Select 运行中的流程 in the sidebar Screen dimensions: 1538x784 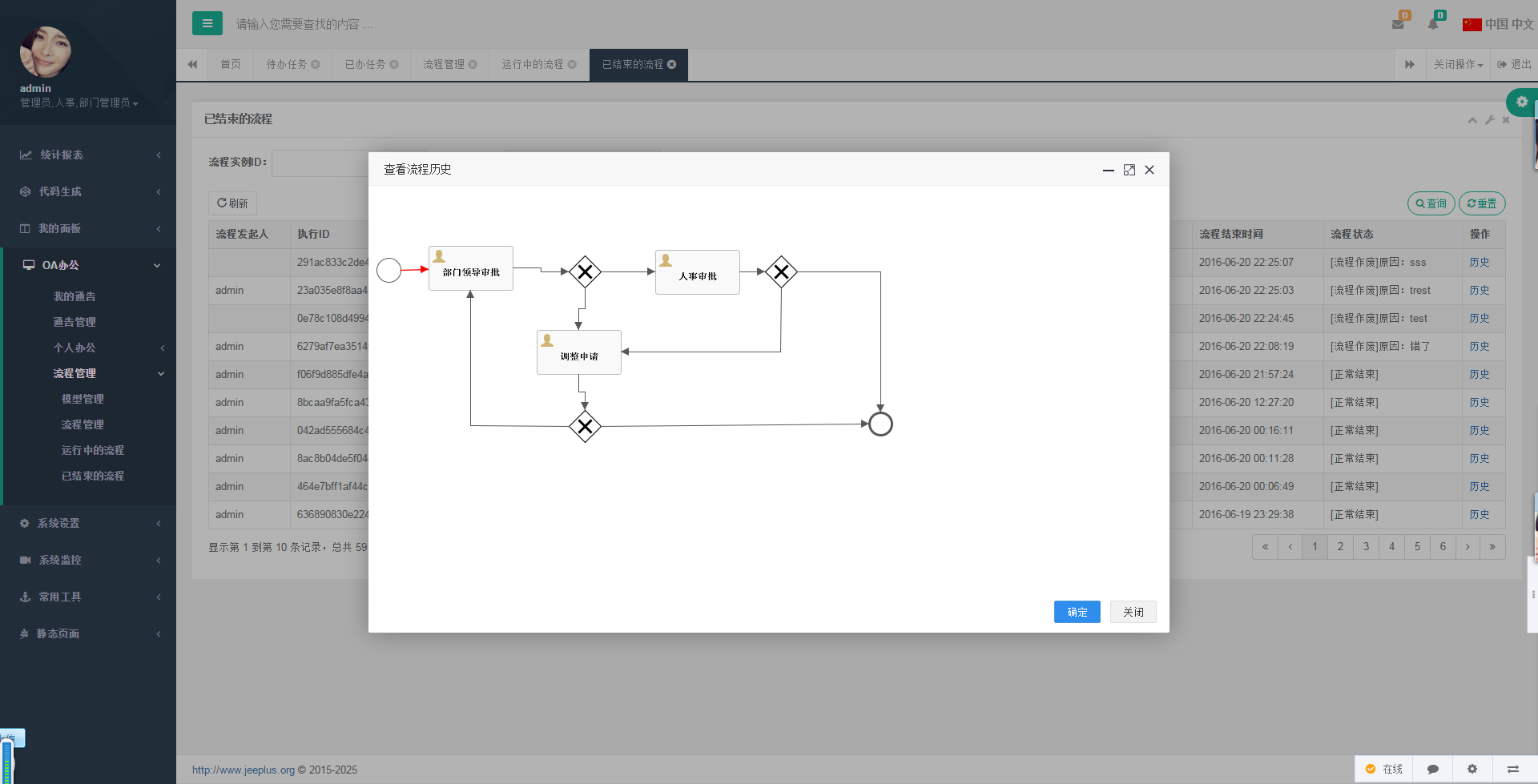click(93, 450)
